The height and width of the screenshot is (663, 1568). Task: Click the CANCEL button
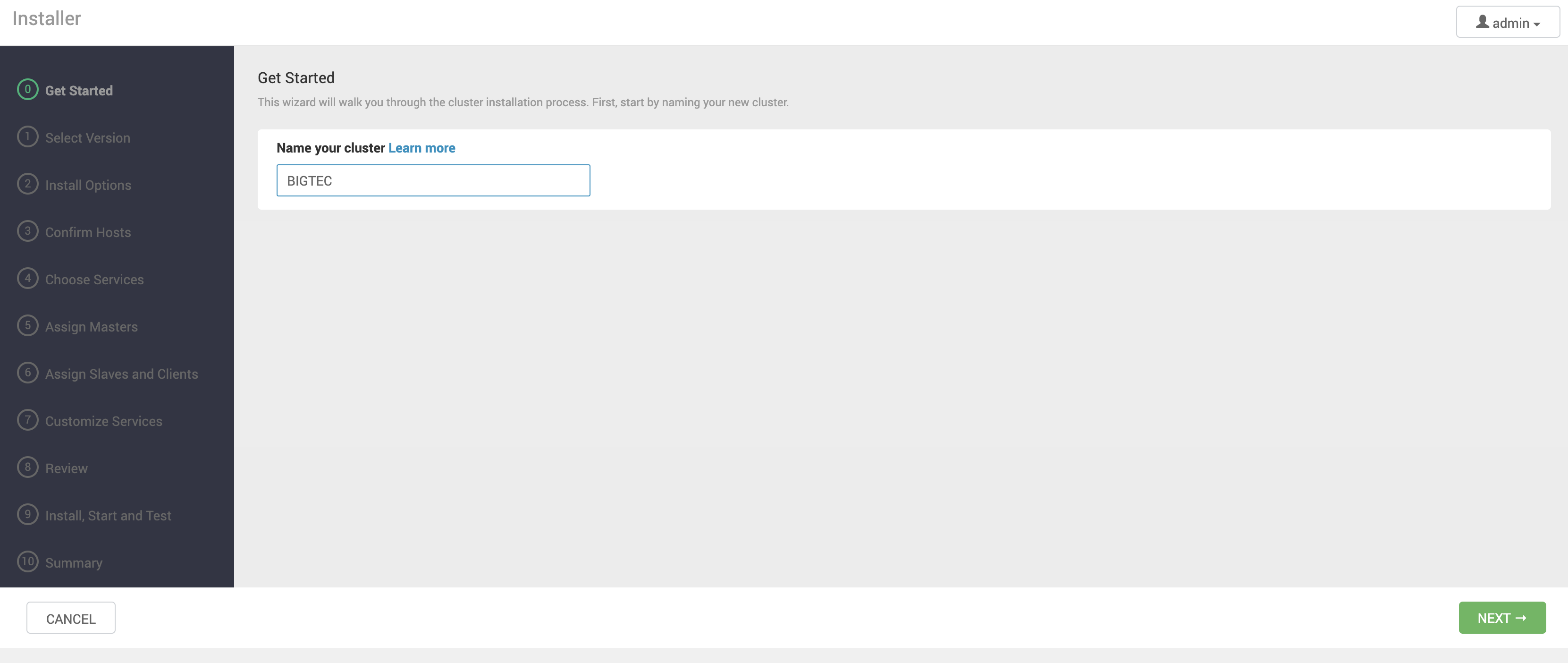tap(71, 618)
